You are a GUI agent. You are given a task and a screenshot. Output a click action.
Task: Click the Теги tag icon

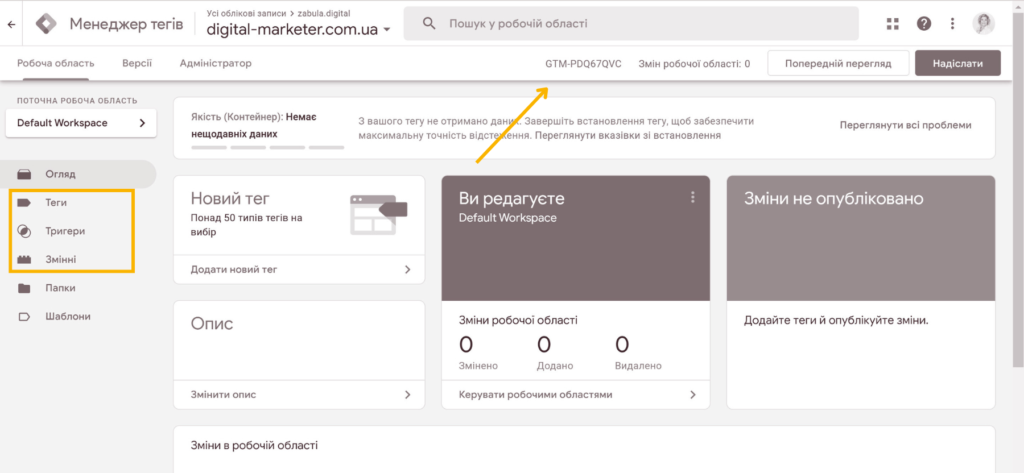click(x=24, y=203)
